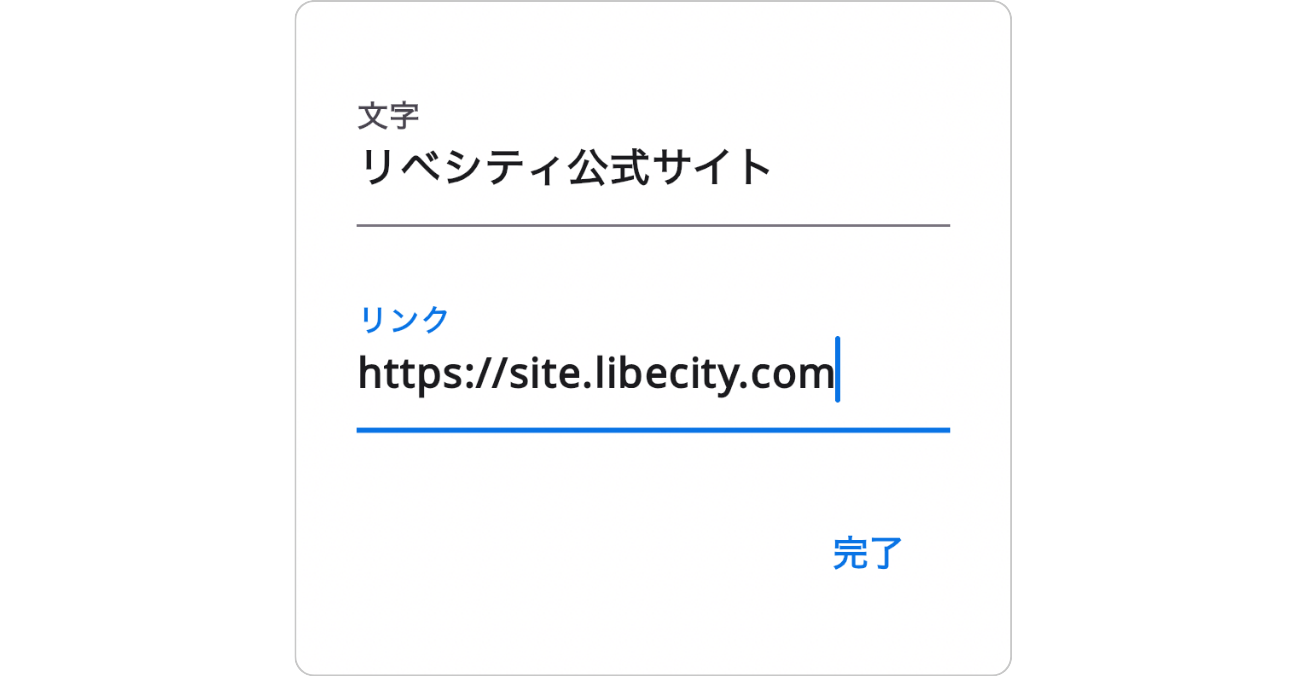Click the 完了 button
The width and height of the screenshot is (1302, 678).
click(867, 553)
